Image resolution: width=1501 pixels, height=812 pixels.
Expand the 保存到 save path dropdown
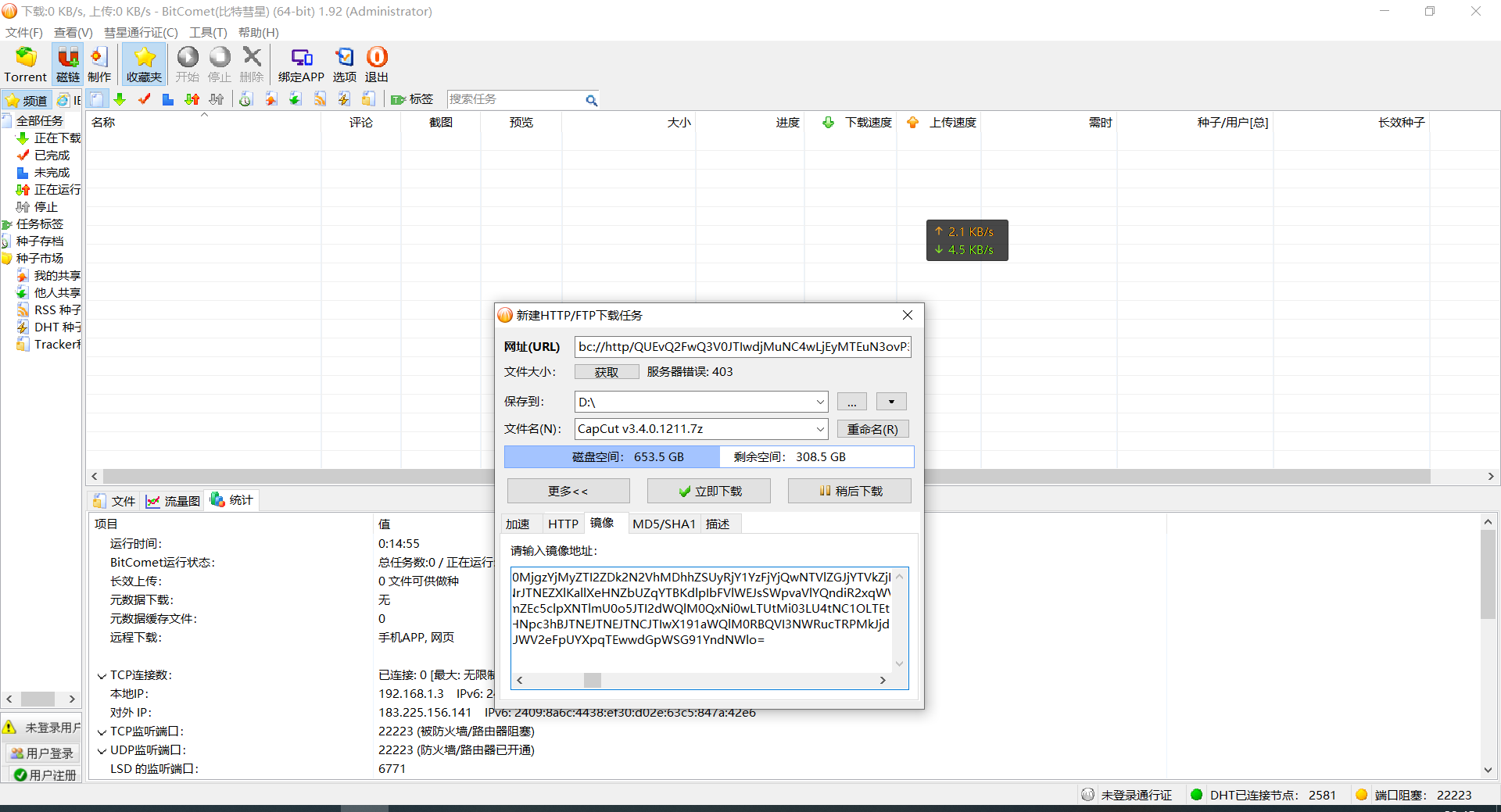820,402
